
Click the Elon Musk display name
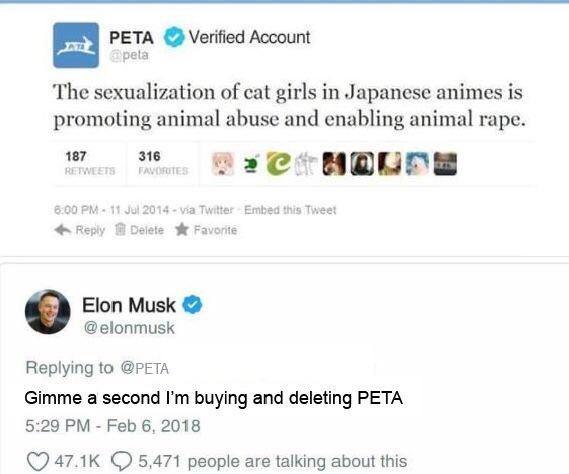[129, 305]
